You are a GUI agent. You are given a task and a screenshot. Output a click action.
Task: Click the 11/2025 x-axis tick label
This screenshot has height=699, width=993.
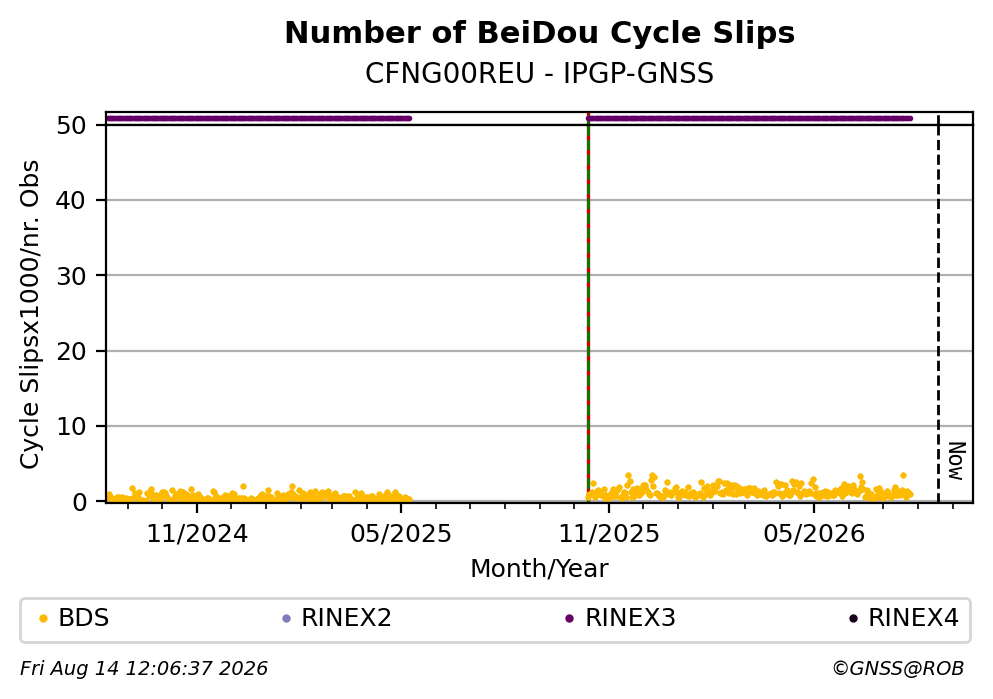tap(609, 534)
